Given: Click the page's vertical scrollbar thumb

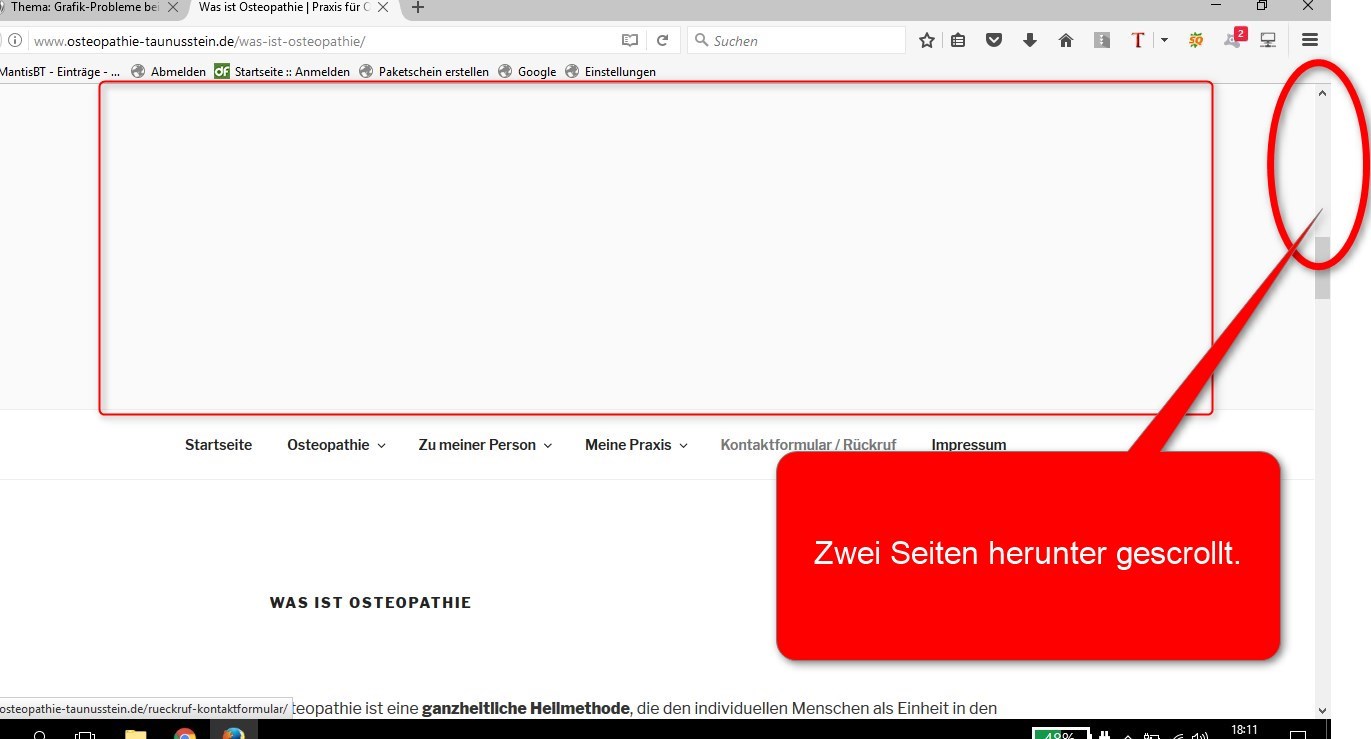Looking at the screenshot, I should tap(1322, 267).
